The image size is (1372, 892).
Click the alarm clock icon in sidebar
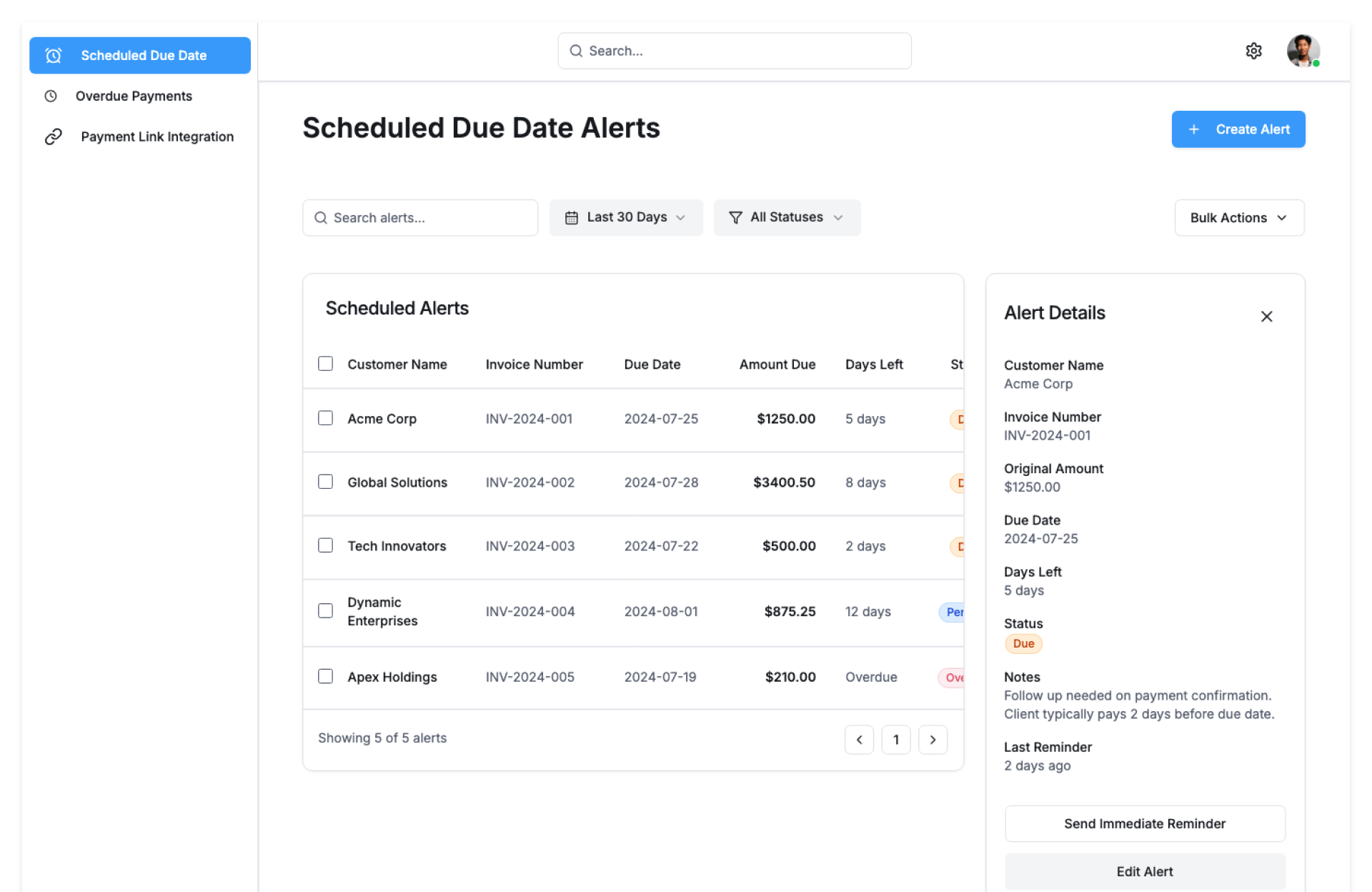point(54,56)
